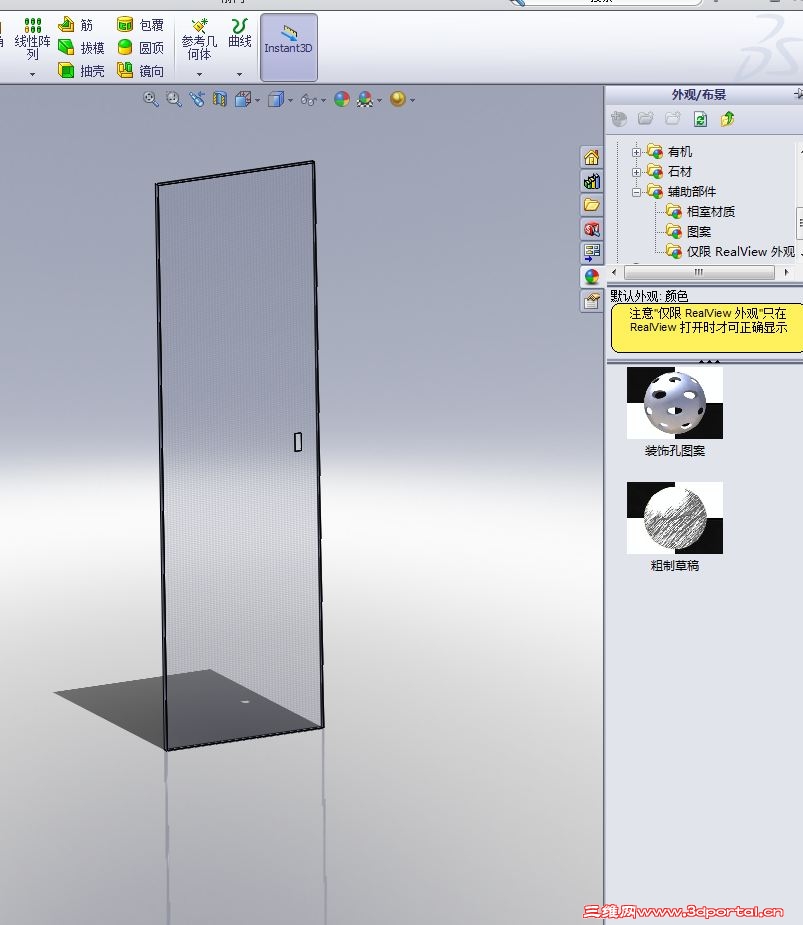Open the View Orientation dropdown arrow
The image size is (803, 925).
[257, 100]
